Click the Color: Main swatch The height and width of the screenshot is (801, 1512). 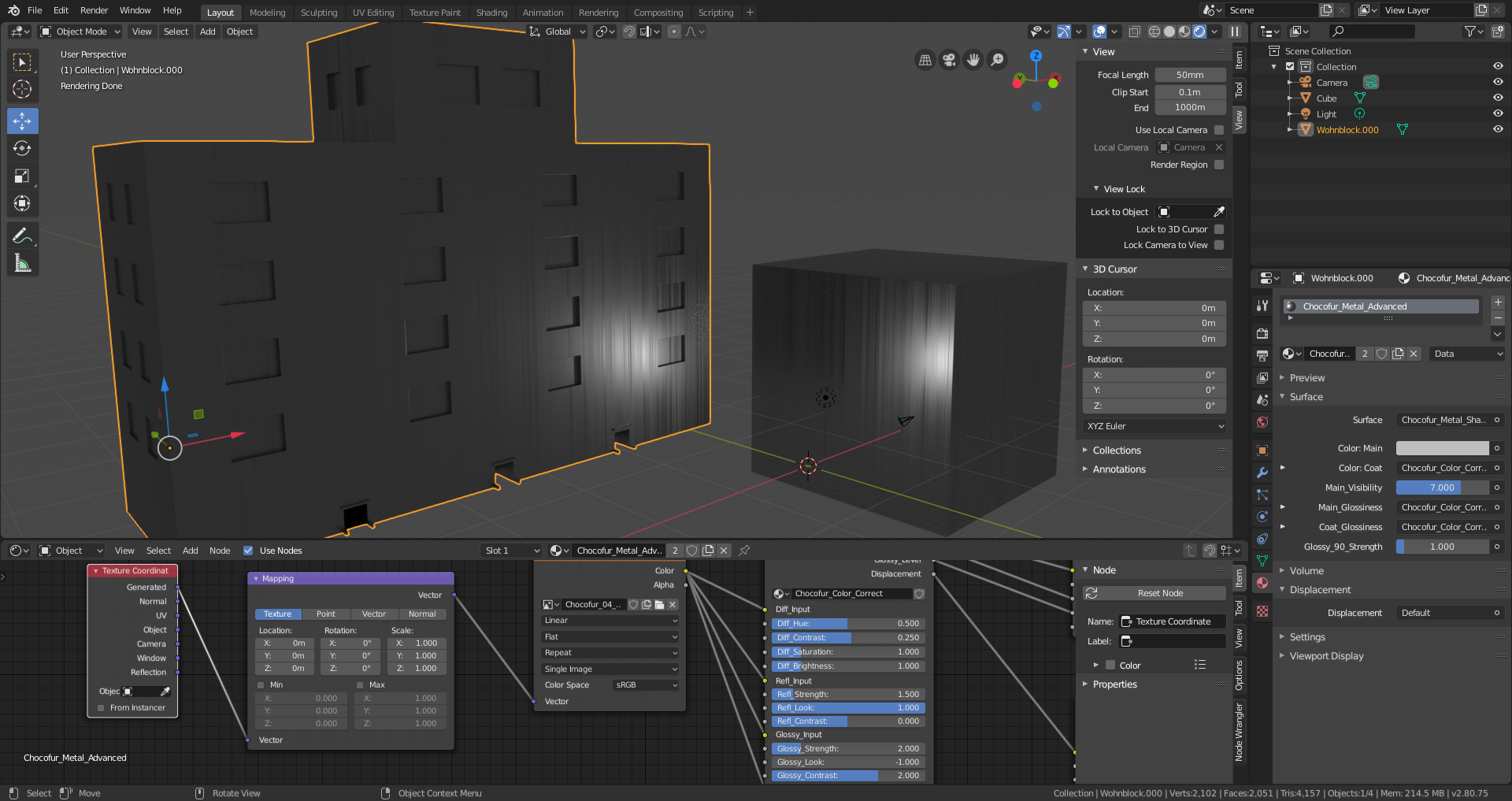click(1442, 448)
